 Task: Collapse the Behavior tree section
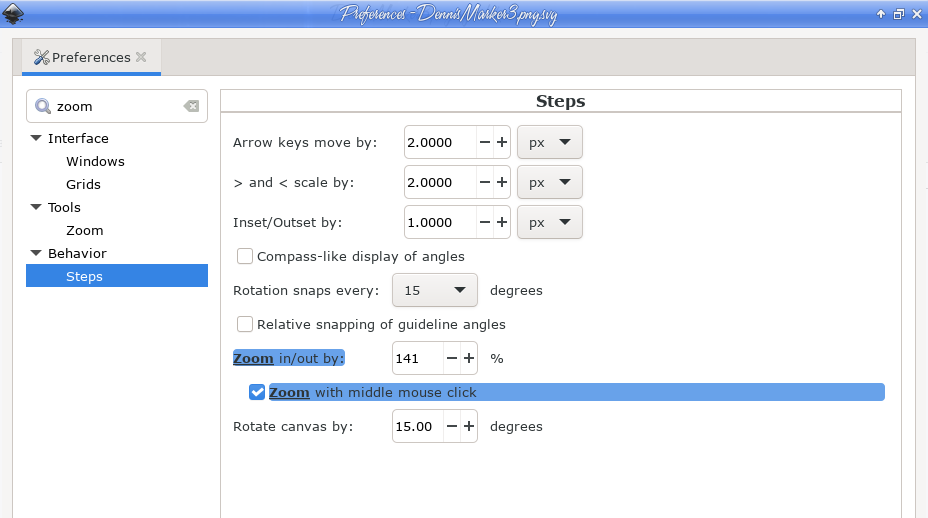[x=36, y=253]
